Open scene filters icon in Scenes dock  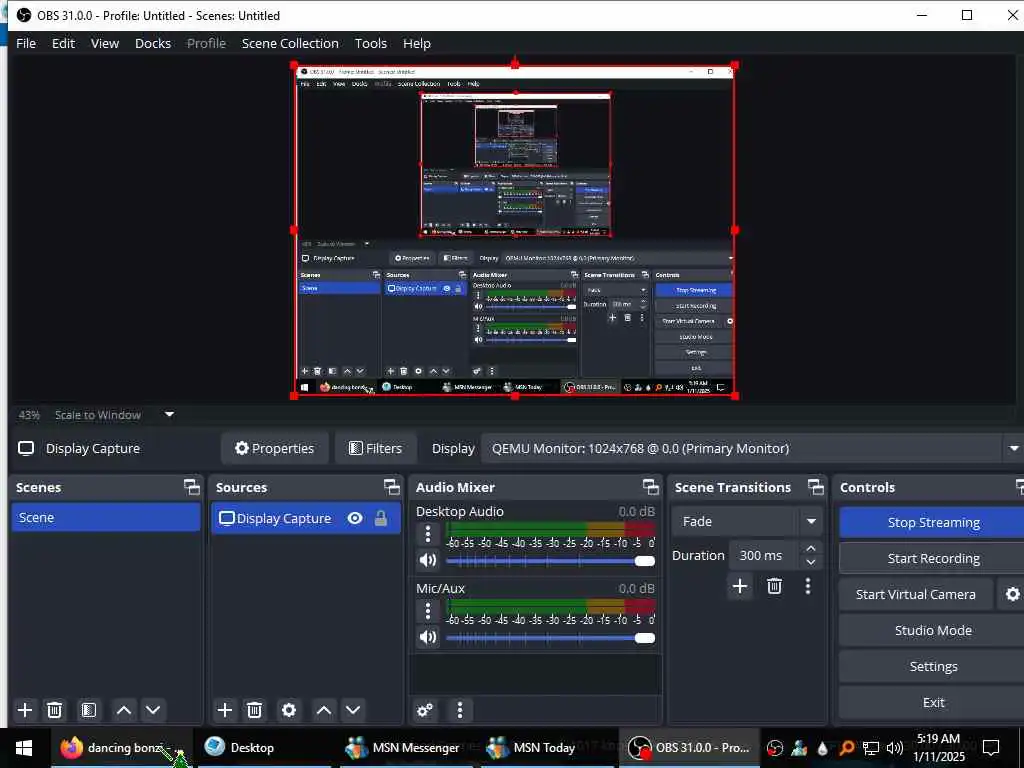click(89, 710)
